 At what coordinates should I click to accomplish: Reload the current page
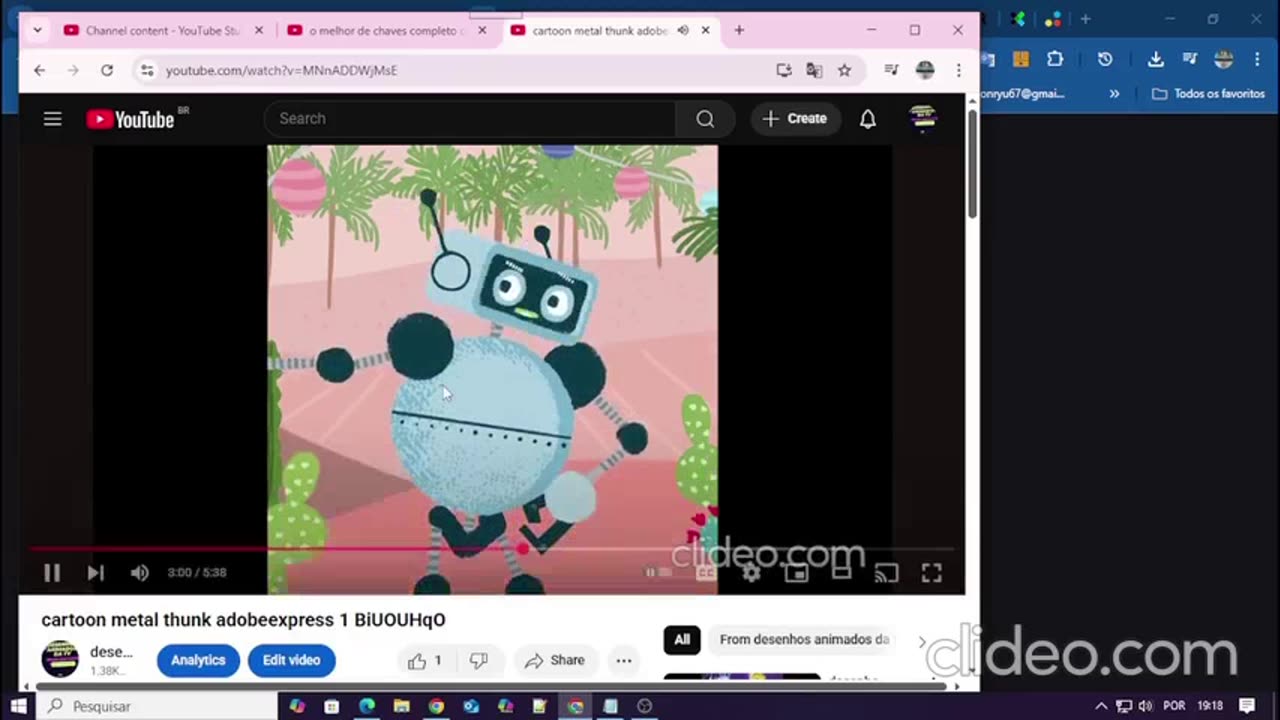pos(107,70)
